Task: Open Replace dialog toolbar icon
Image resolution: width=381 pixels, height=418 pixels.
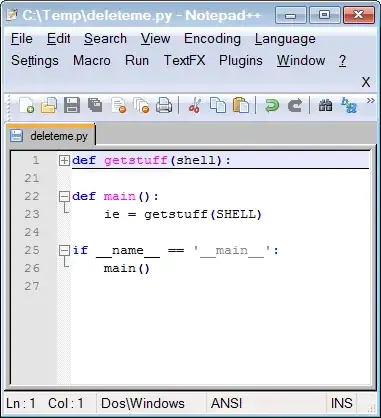Action: pyautogui.click(x=349, y=105)
